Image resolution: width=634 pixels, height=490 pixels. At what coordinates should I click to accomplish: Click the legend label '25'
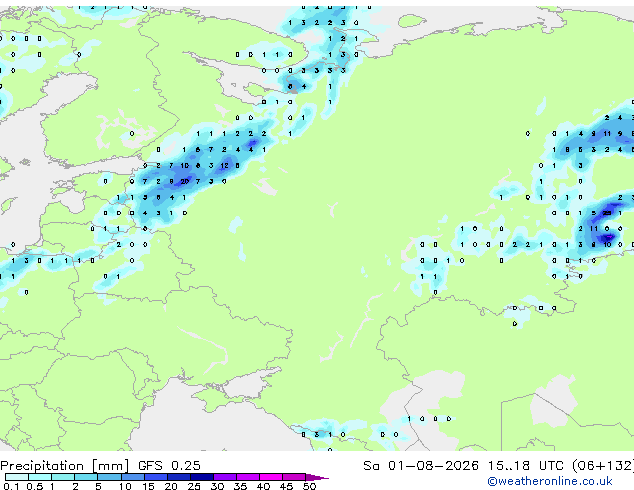[x=194, y=486]
